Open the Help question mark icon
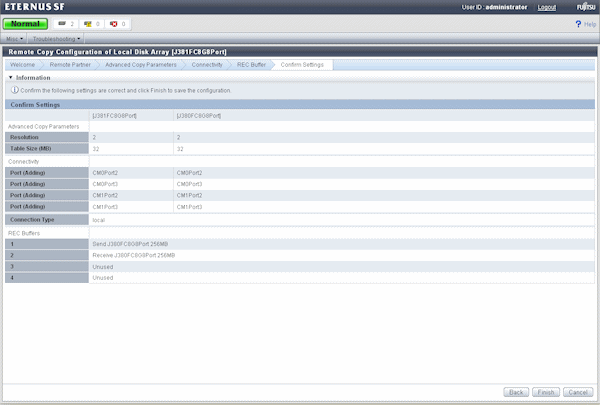The height and width of the screenshot is (405, 600). click(578, 24)
